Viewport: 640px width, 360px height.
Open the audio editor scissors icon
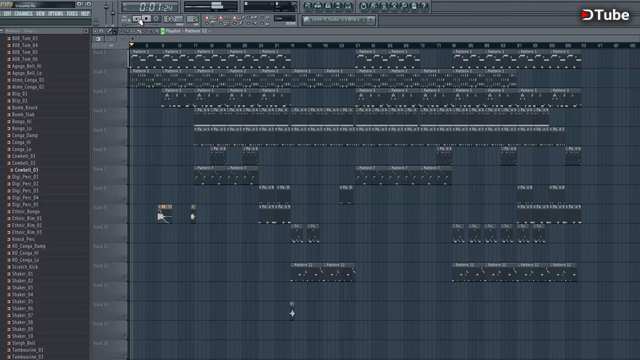pos(393,6)
